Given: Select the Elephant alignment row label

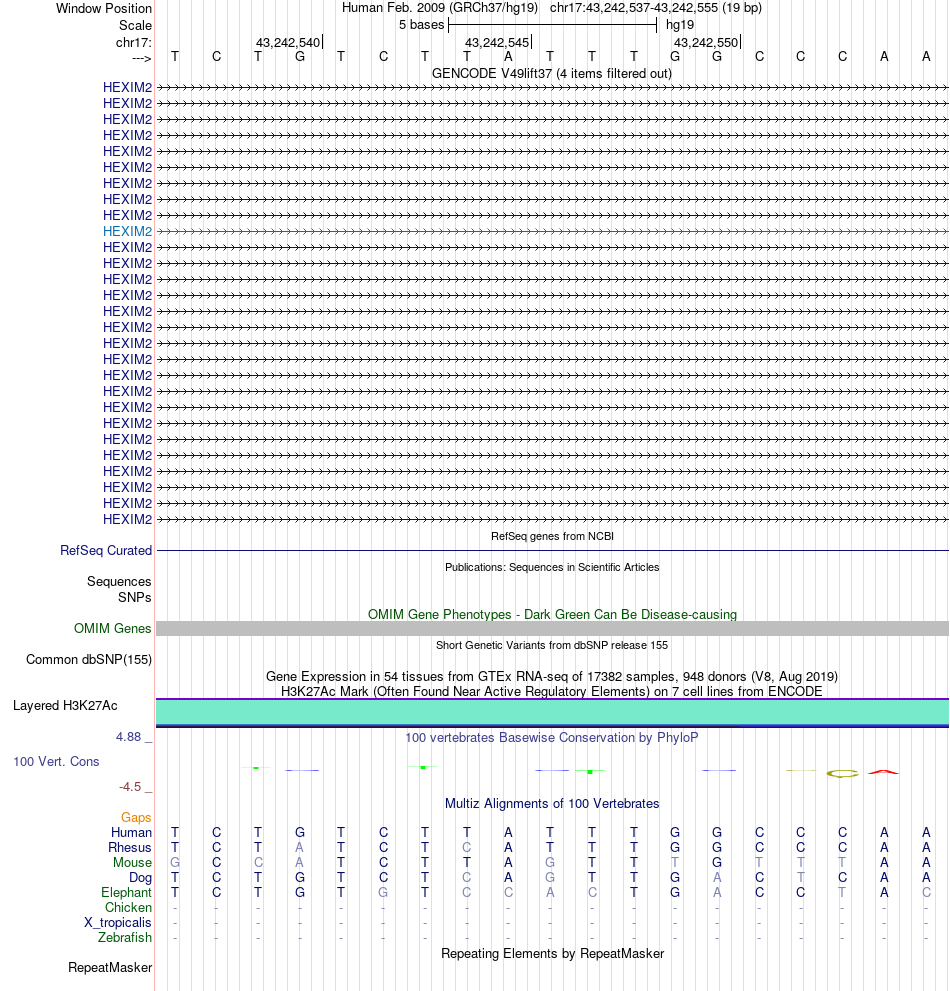Looking at the screenshot, I should pyautogui.click(x=126, y=892).
